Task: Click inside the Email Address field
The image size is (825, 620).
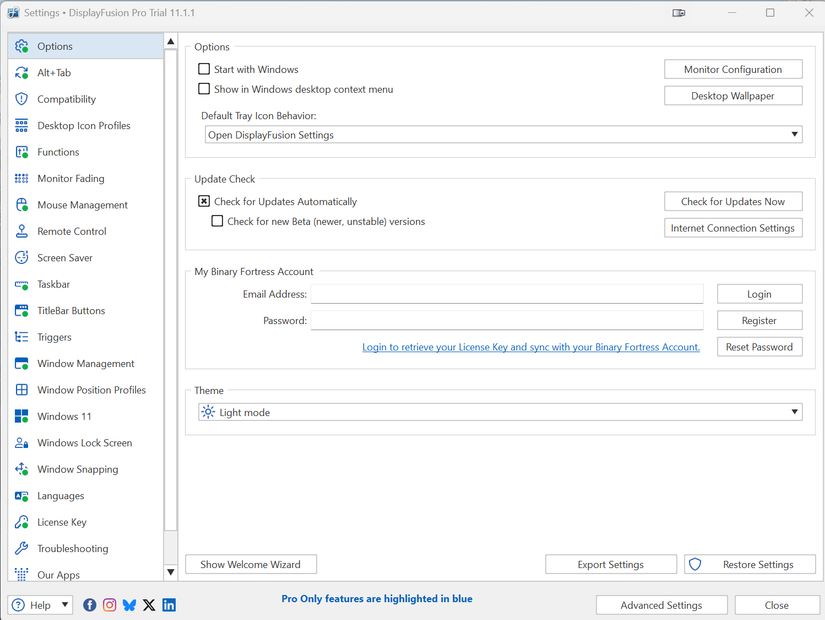Action: tap(505, 293)
